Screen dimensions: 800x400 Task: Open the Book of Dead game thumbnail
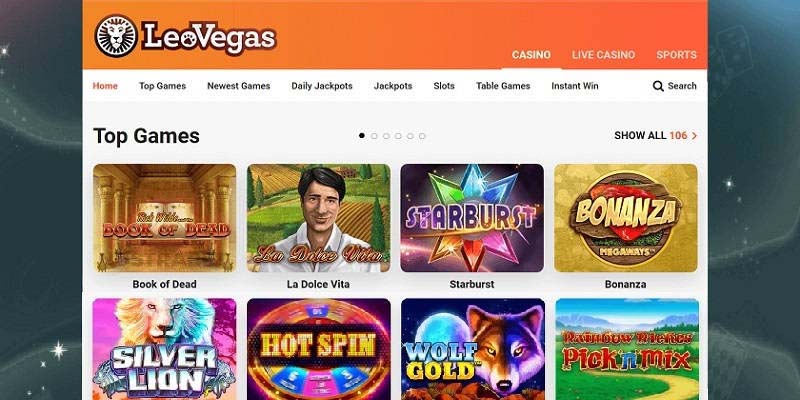click(164, 218)
